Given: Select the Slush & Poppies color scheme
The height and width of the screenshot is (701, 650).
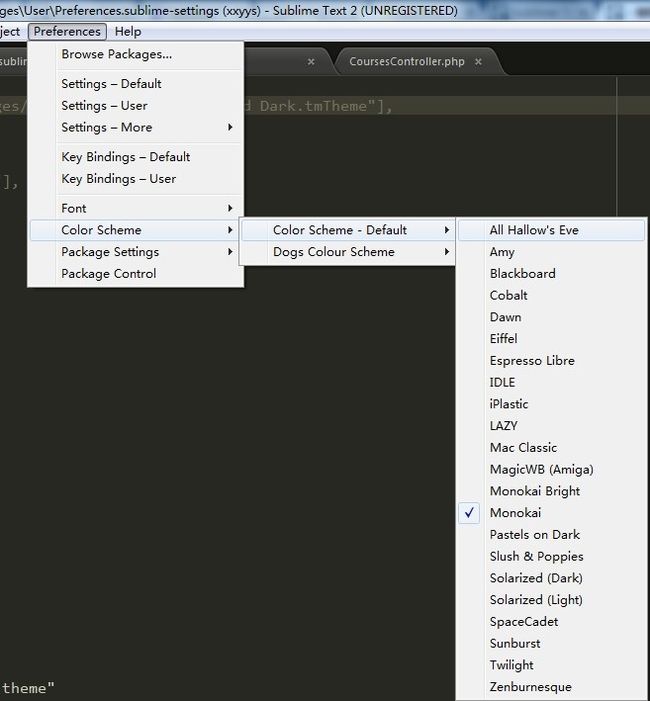Looking at the screenshot, I should pyautogui.click(x=552, y=557).
